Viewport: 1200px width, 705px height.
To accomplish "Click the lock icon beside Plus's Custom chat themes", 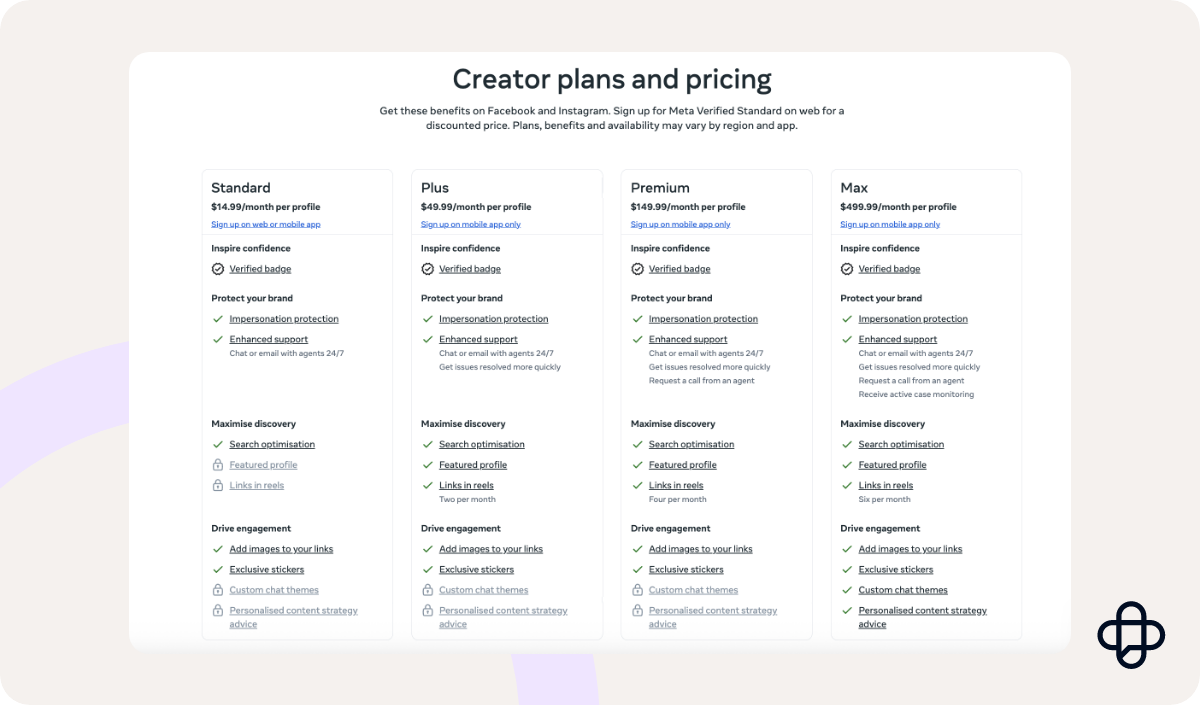I will 428,590.
